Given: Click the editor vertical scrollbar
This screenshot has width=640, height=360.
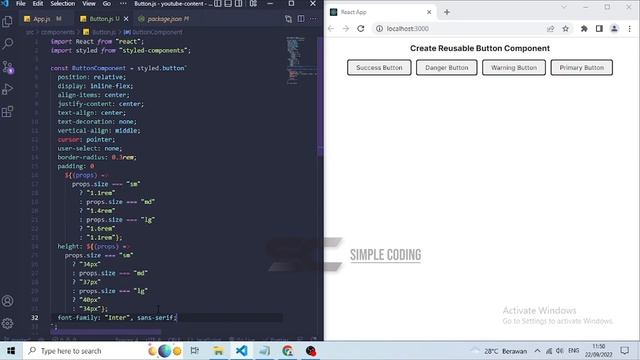Looking at the screenshot, I should tap(320, 96).
